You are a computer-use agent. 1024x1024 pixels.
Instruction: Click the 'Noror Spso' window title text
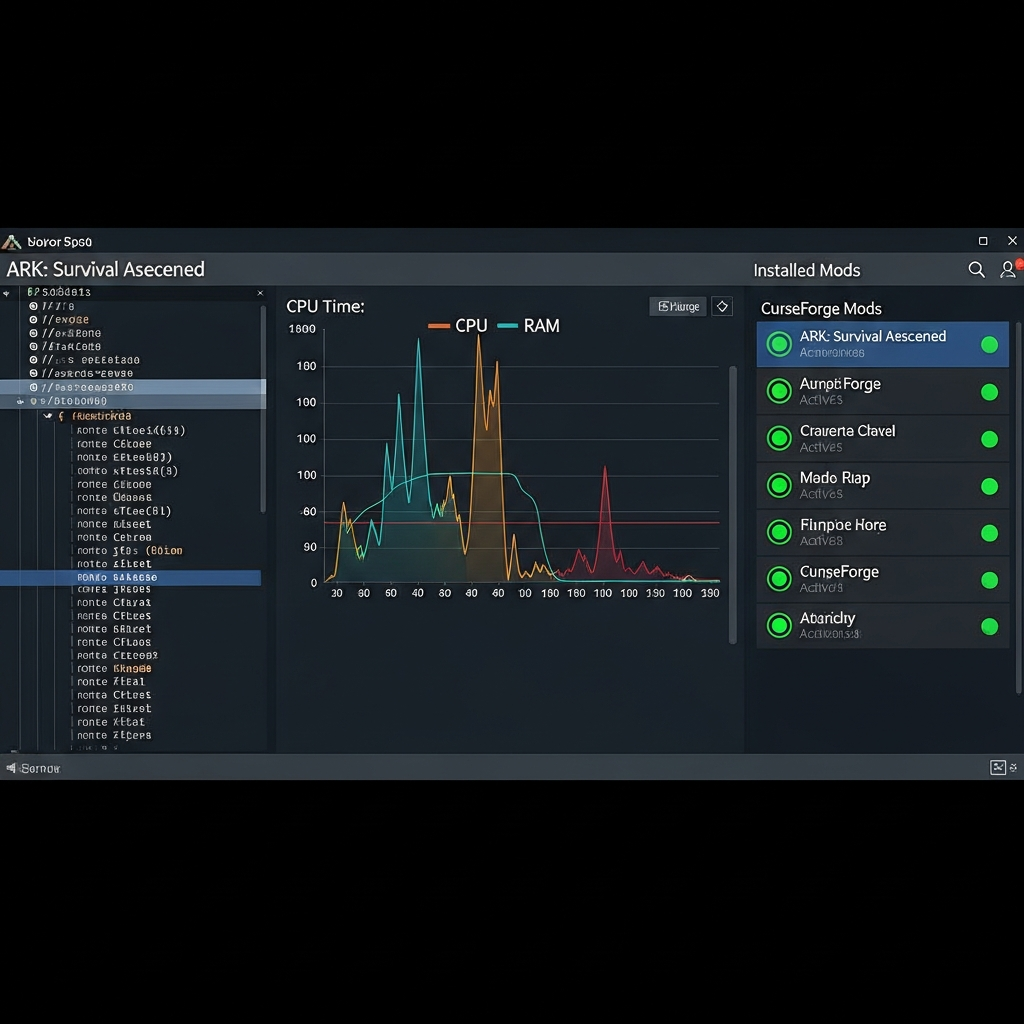(x=59, y=242)
